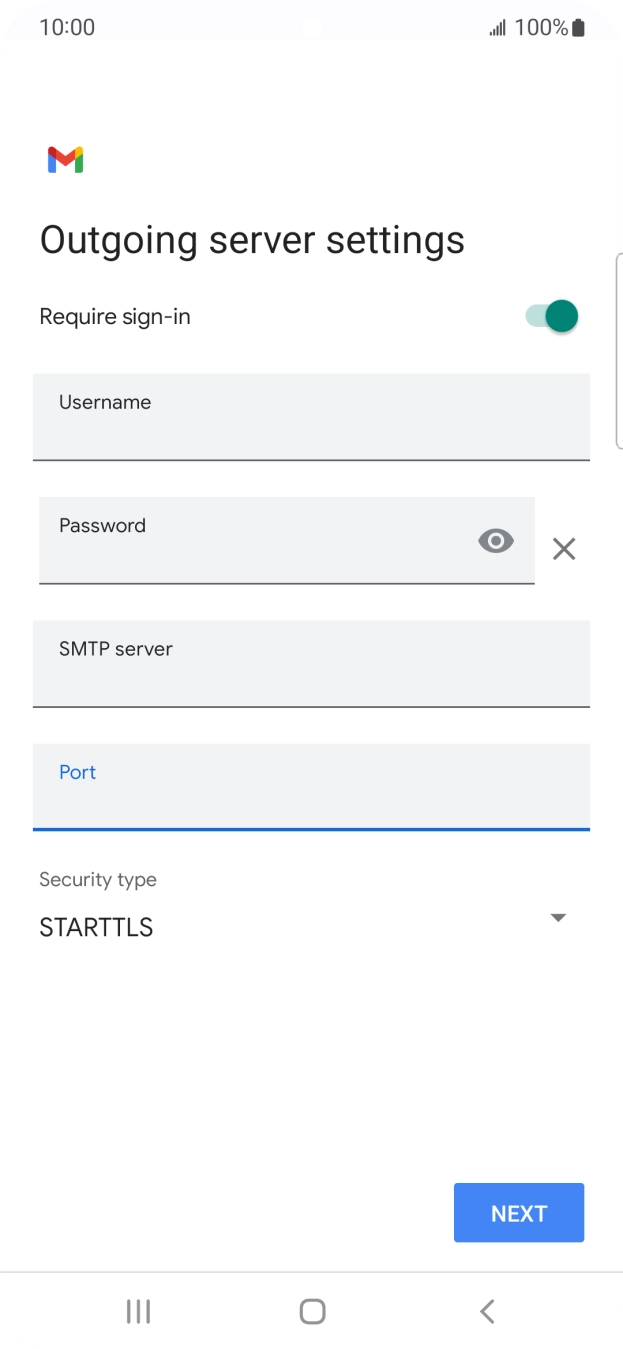Select the Username input field
Screen dimensions: 623x1349
(311, 417)
